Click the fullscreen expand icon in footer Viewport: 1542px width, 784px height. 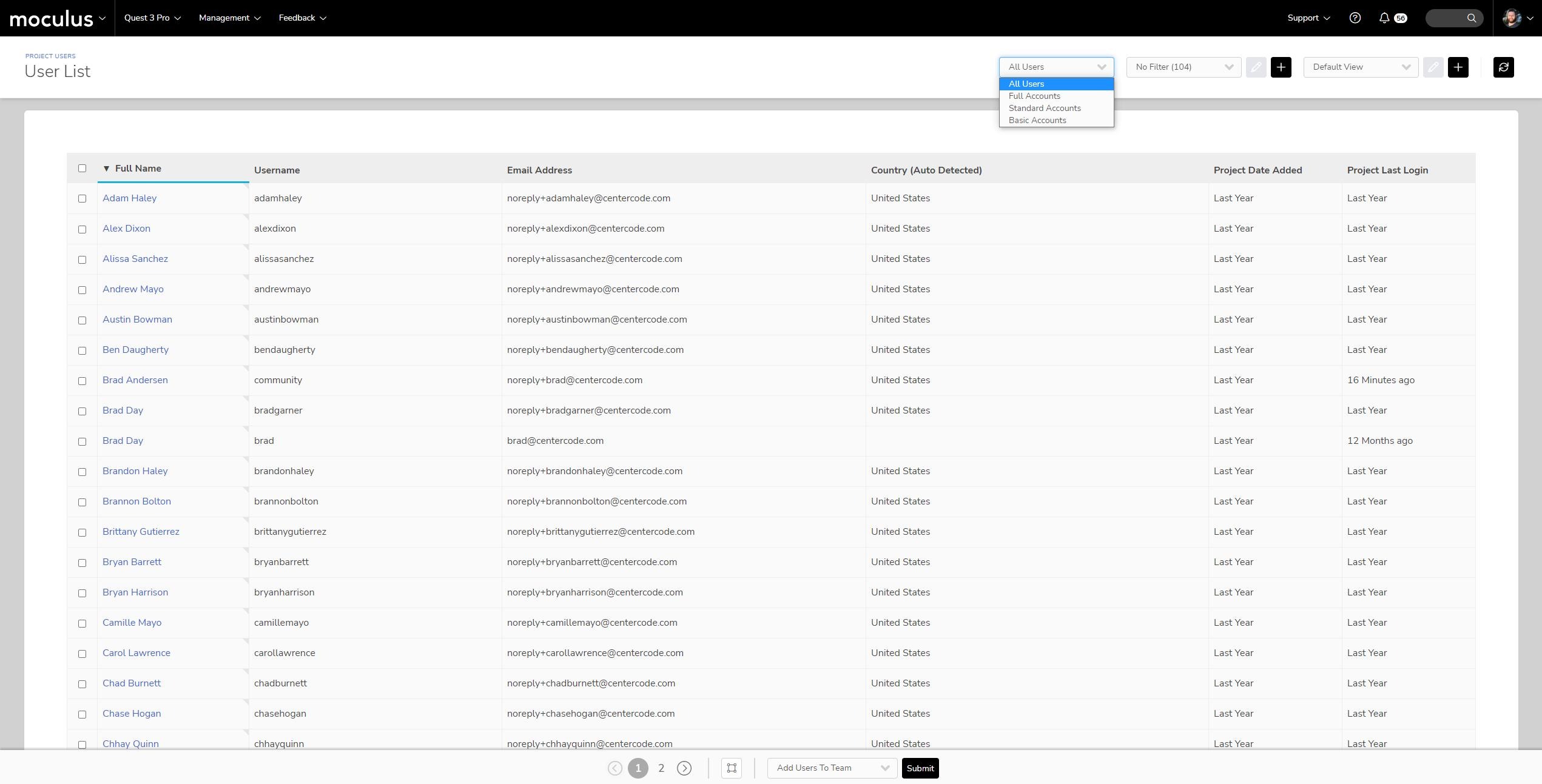tap(732, 768)
